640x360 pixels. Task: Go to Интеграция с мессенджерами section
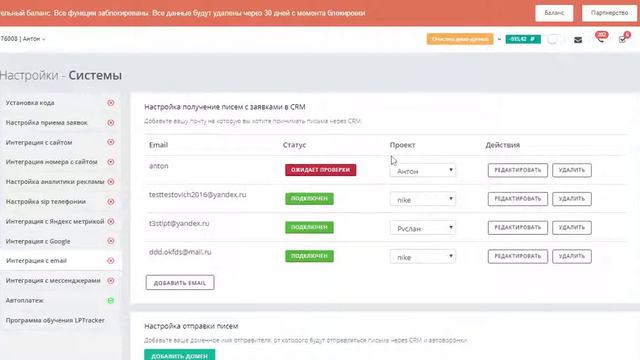(53, 281)
